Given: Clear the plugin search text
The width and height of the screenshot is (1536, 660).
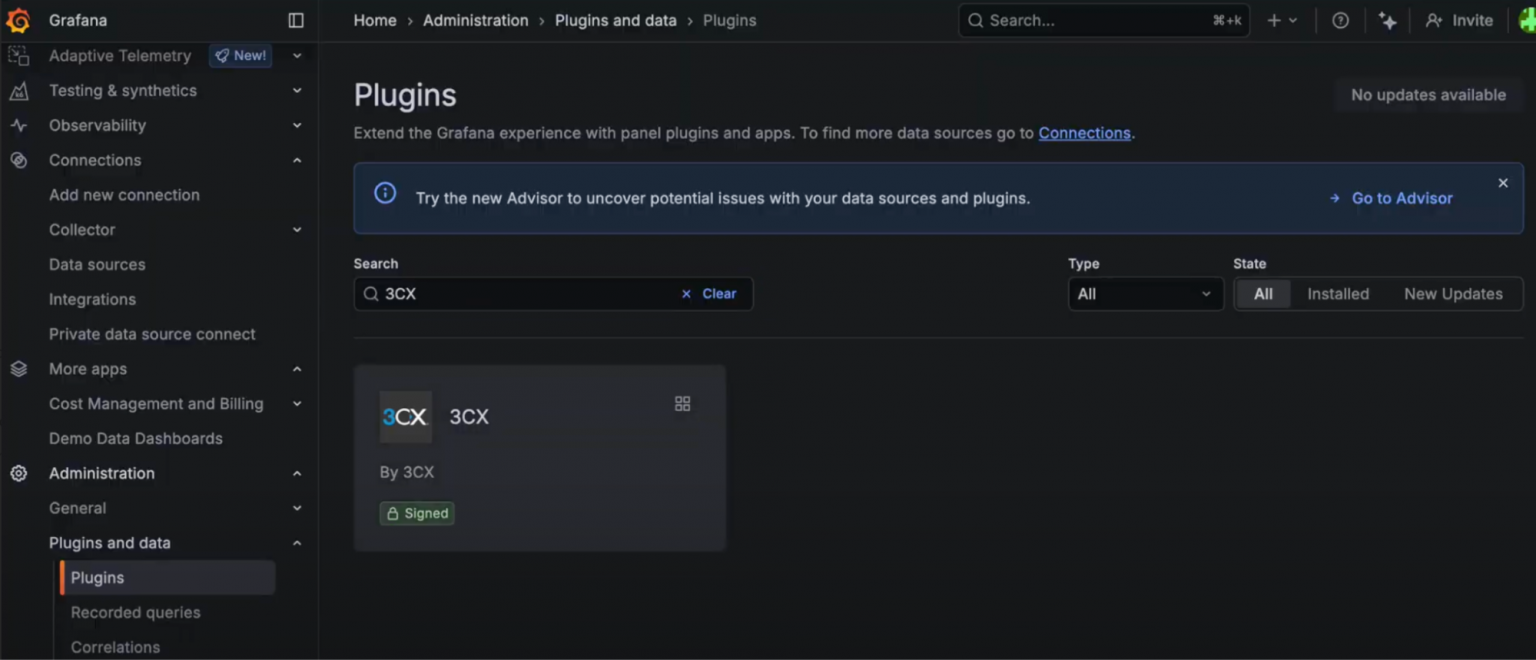Looking at the screenshot, I should [x=709, y=294].
